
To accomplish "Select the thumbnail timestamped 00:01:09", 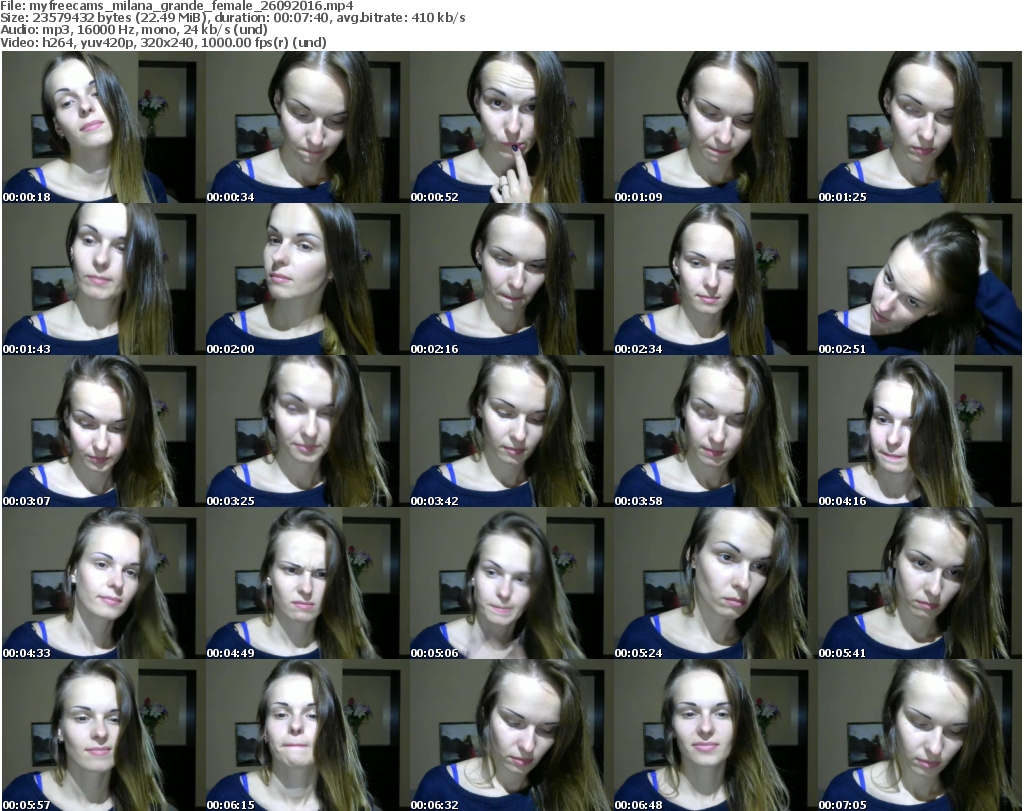I will tap(716, 127).
